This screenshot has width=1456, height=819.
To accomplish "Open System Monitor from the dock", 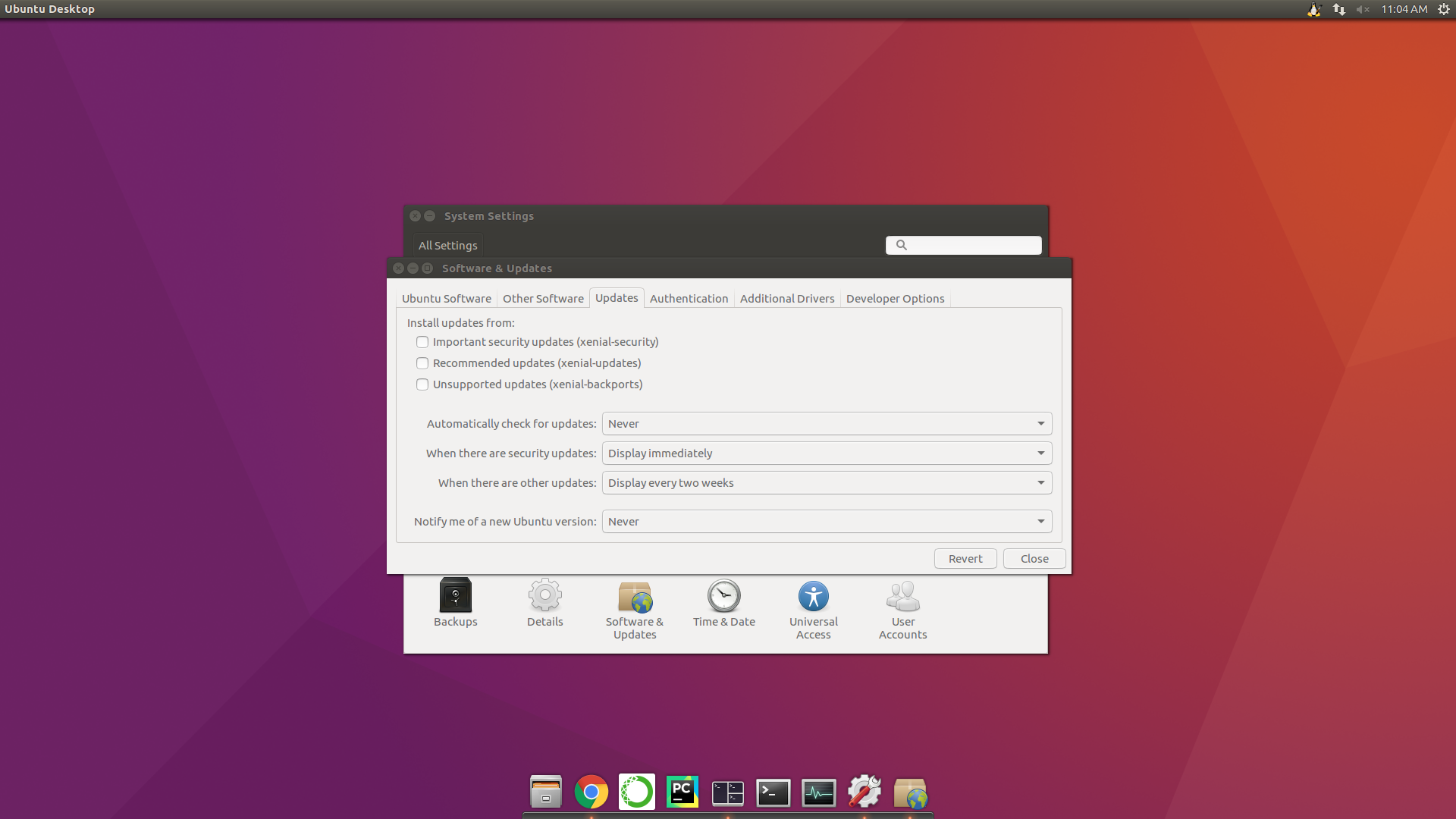I will [x=819, y=792].
